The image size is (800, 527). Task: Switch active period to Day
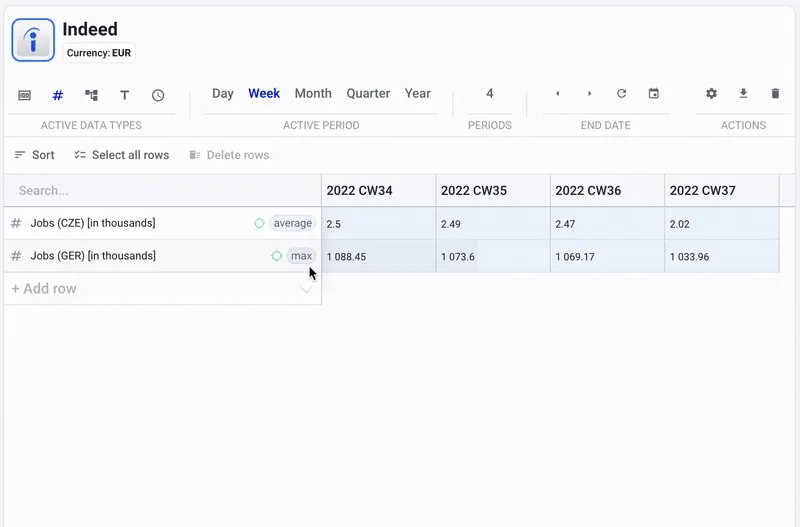click(x=223, y=93)
